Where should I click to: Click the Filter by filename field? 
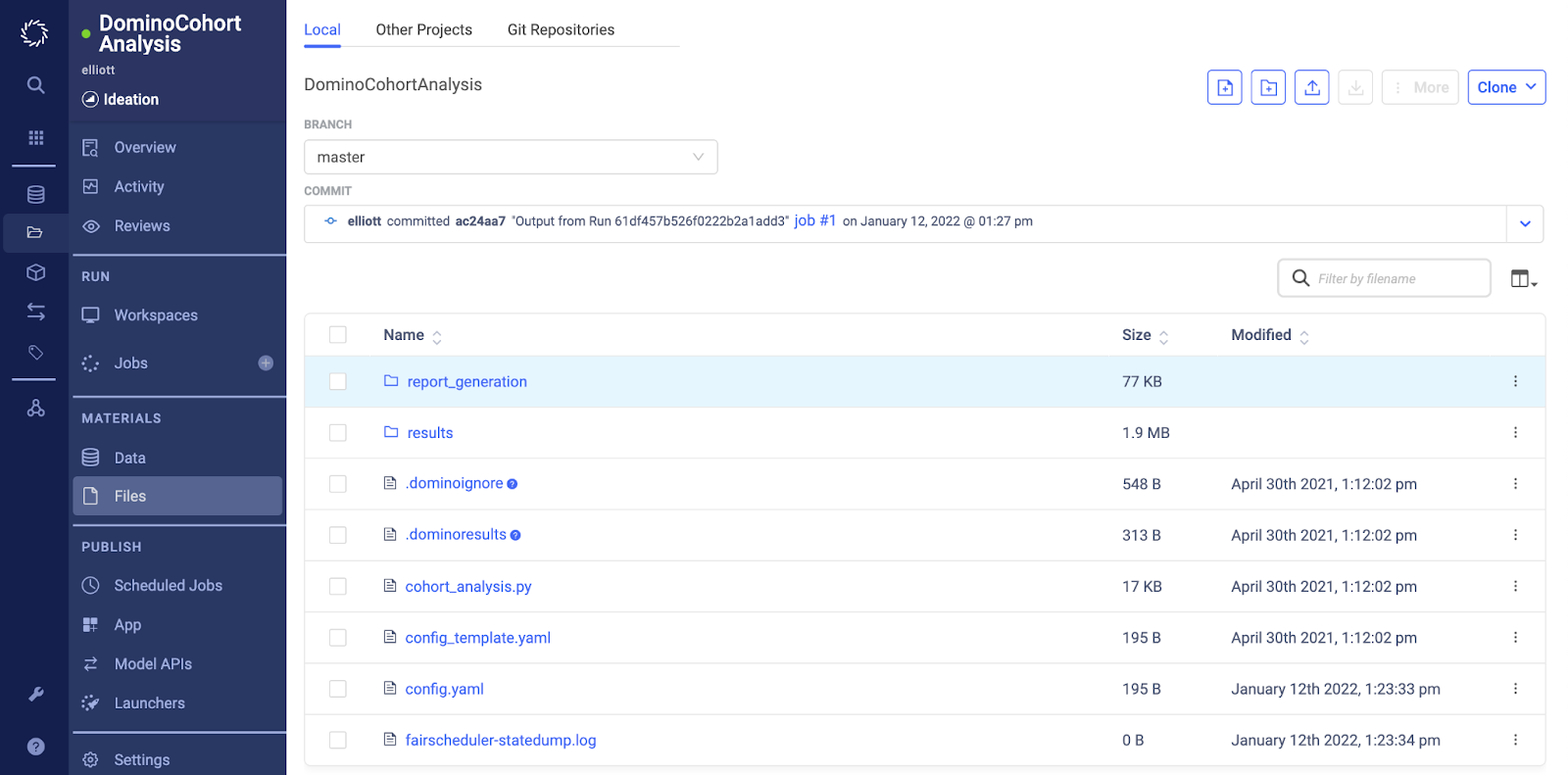coord(1385,278)
